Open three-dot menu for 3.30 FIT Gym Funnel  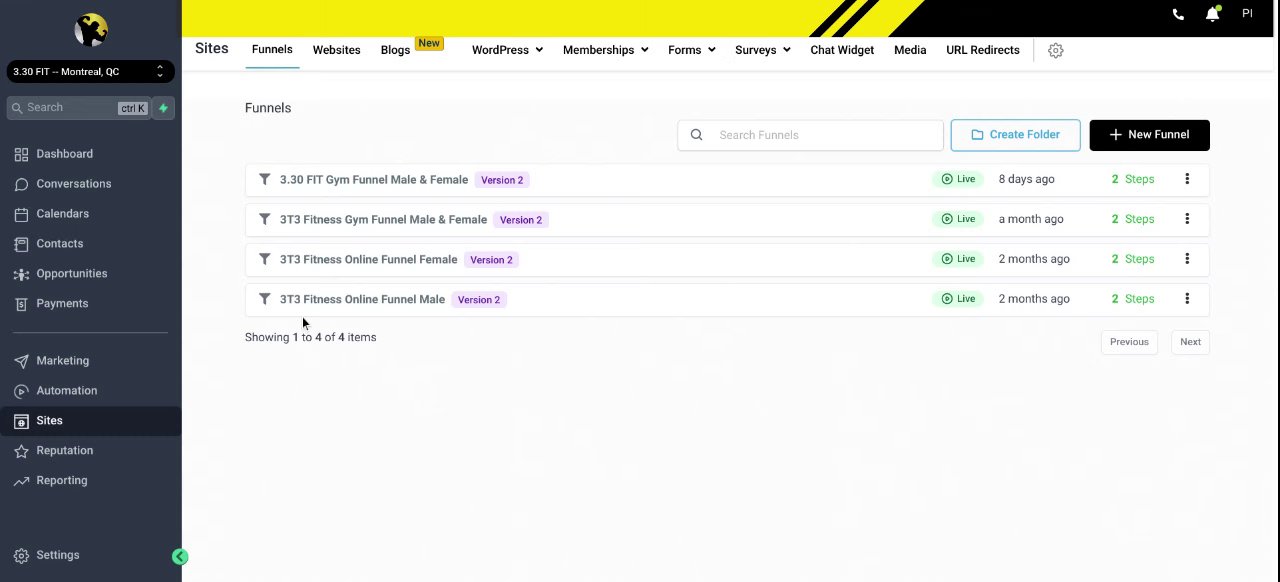tap(1187, 179)
